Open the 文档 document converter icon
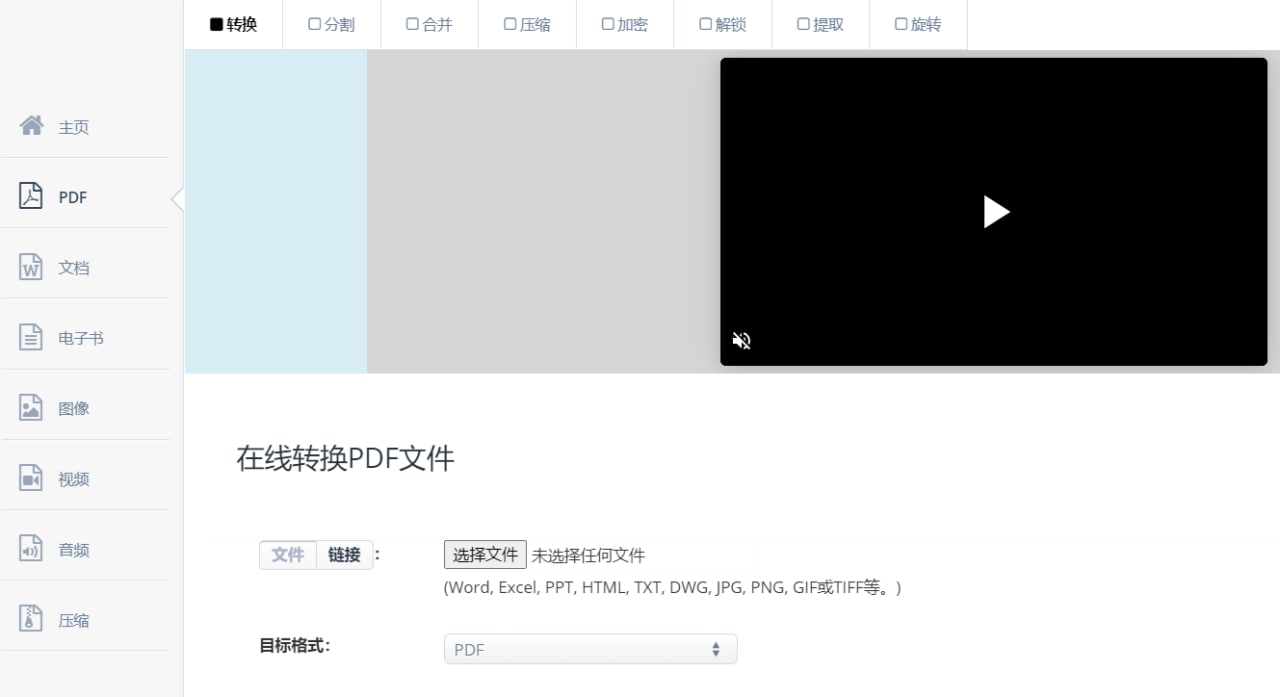 [x=30, y=267]
